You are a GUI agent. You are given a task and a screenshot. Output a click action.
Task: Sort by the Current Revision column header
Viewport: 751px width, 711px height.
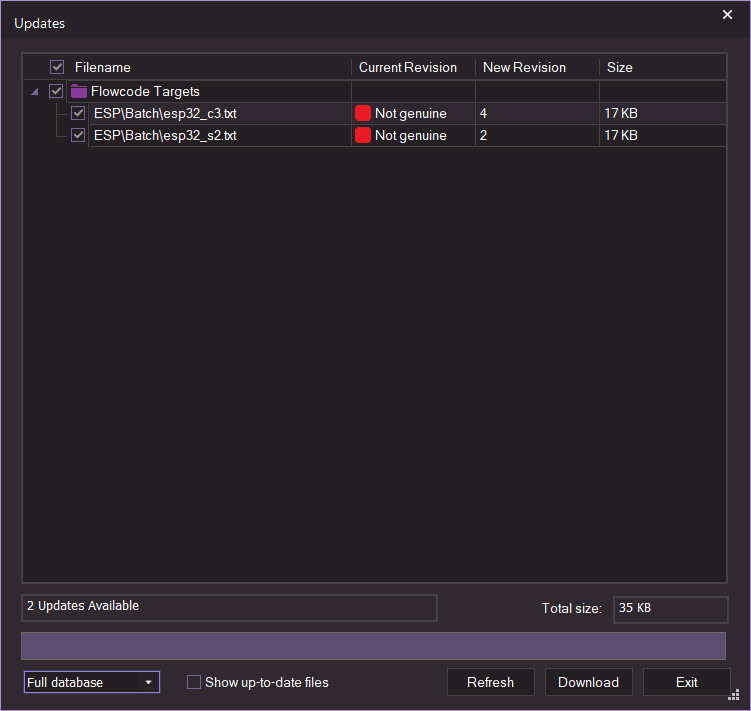(x=408, y=67)
